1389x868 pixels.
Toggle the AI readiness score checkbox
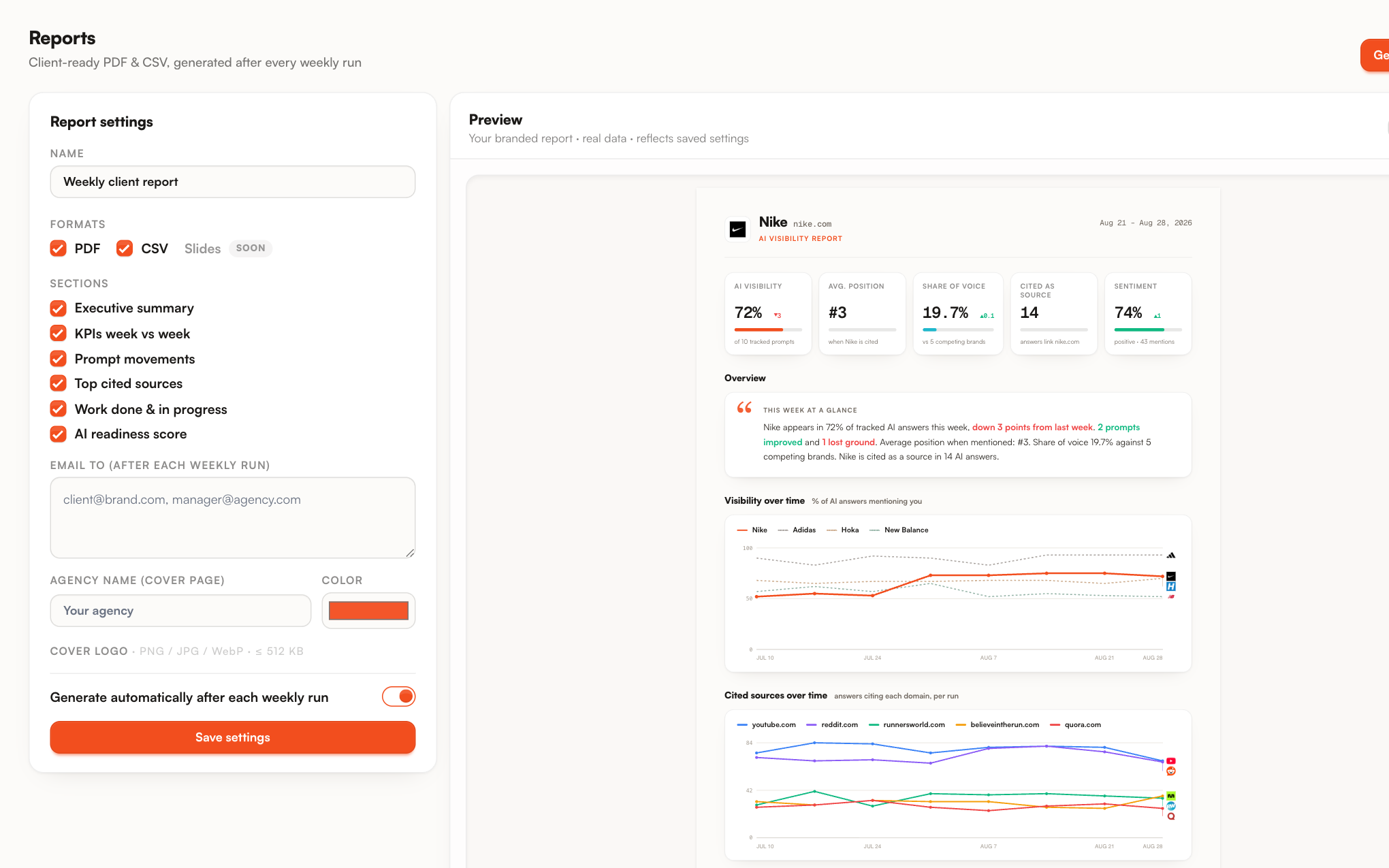(59, 434)
